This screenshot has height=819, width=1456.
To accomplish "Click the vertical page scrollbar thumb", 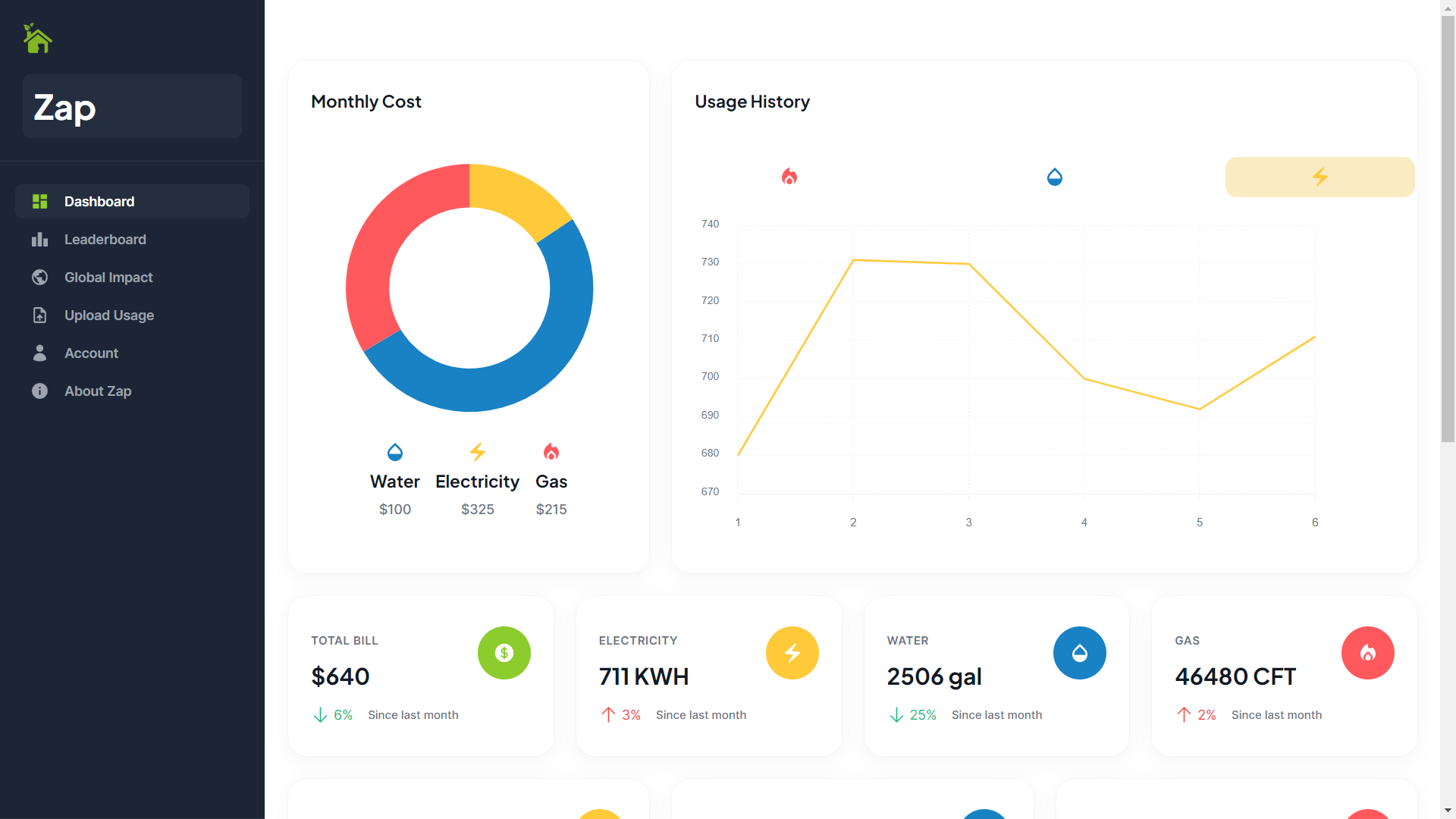I will [x=1448, y=227].
